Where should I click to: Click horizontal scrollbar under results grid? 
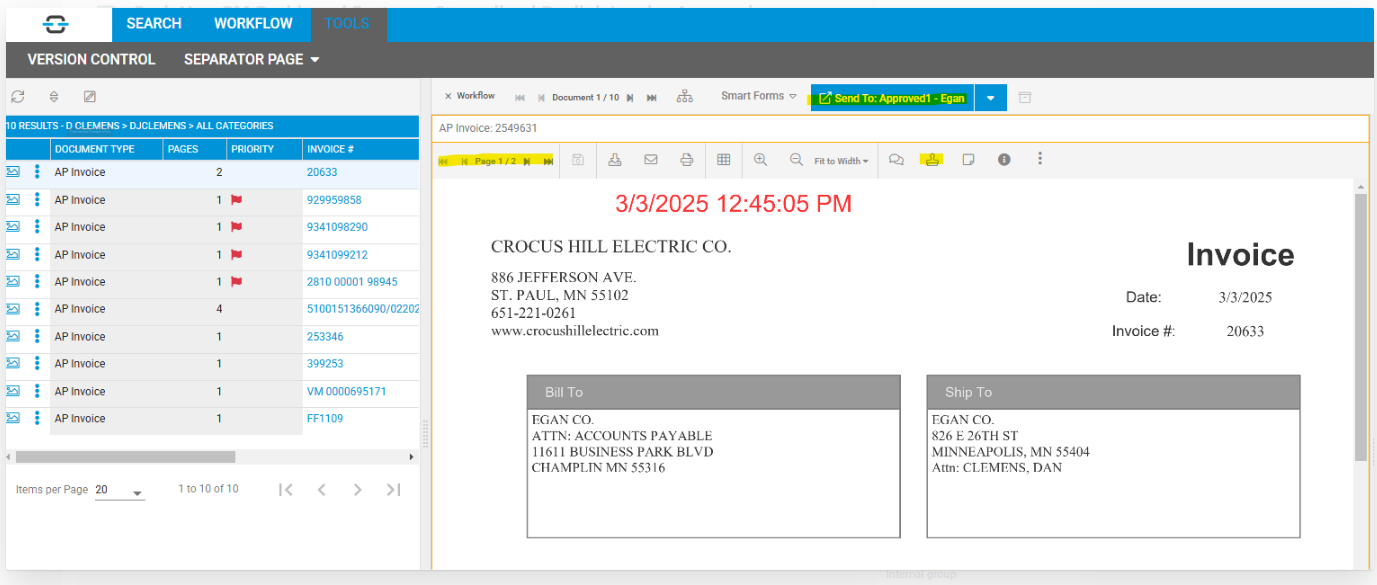[126, 457]
